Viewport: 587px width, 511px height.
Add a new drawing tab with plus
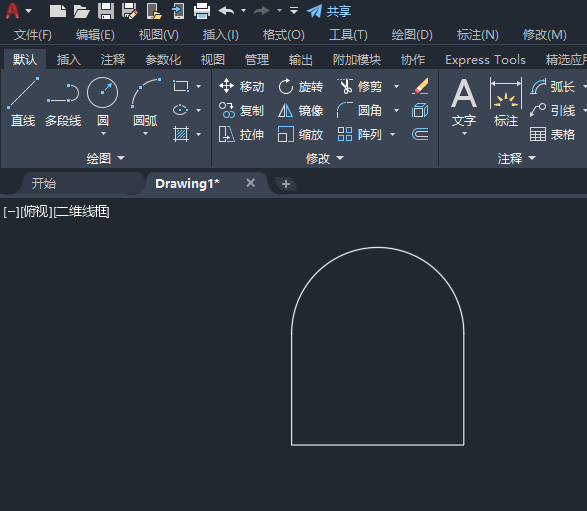(286, 184)
